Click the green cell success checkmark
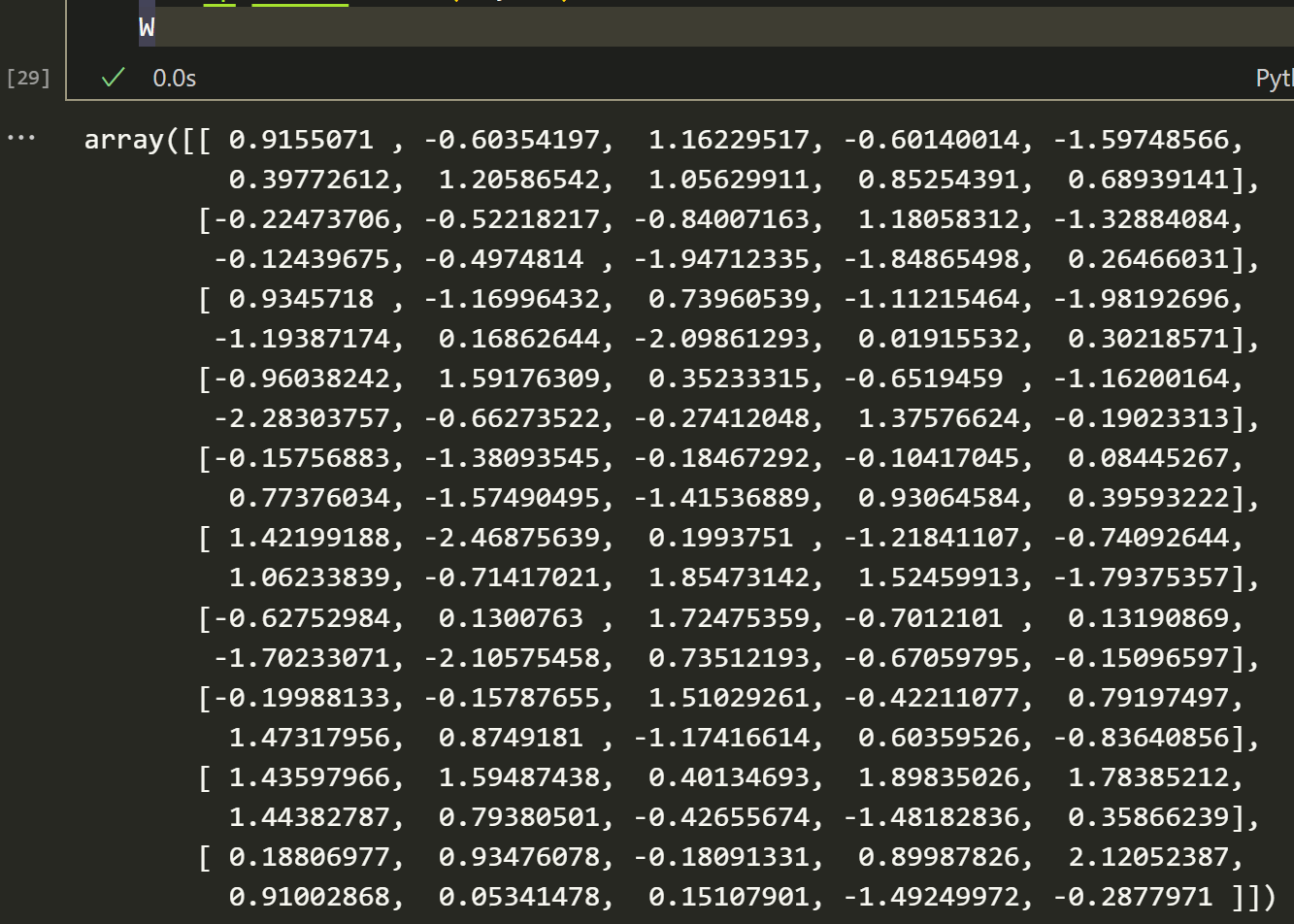Viewport: 1294px width, 924px height. coord(112,79)
